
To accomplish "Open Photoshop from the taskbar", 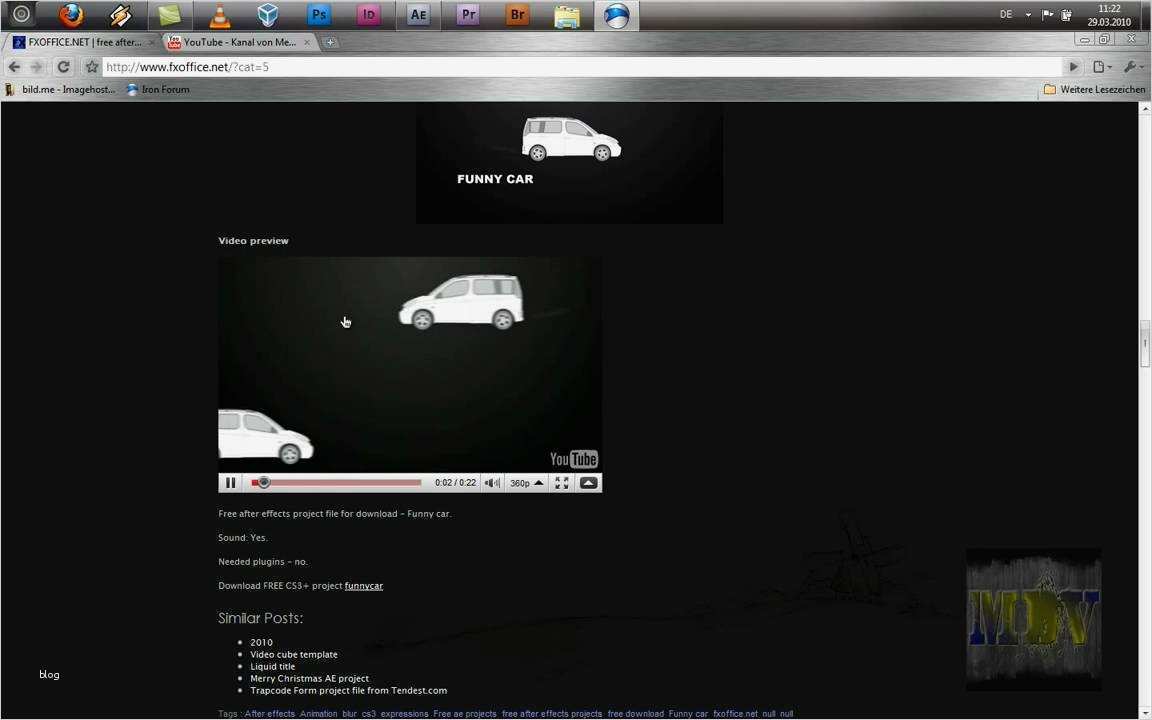I will [x=318, y=15].
